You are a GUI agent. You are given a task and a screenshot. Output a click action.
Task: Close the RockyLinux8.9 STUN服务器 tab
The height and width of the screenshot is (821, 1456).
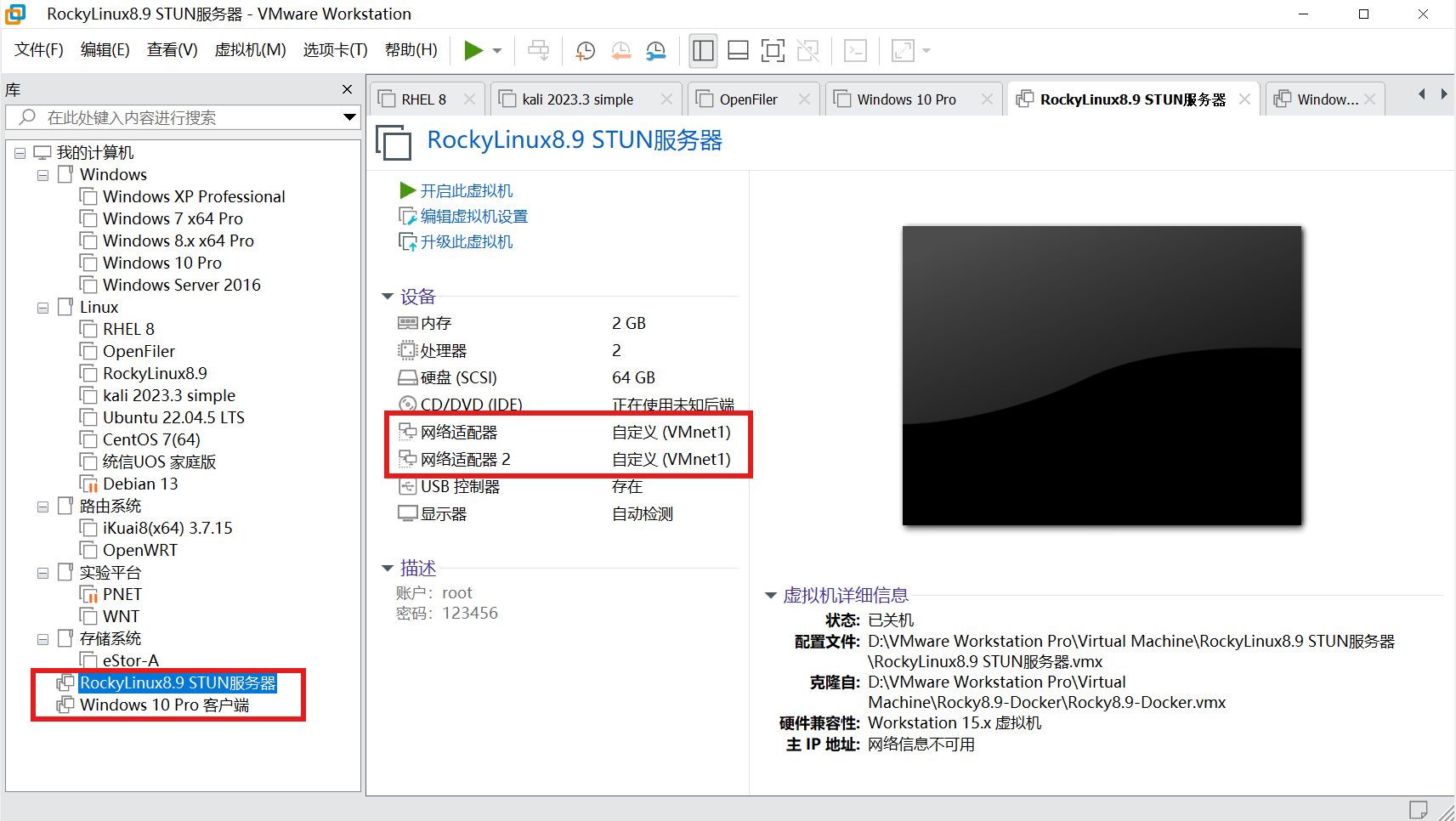pyautogui.click(x=1244, y=99)
